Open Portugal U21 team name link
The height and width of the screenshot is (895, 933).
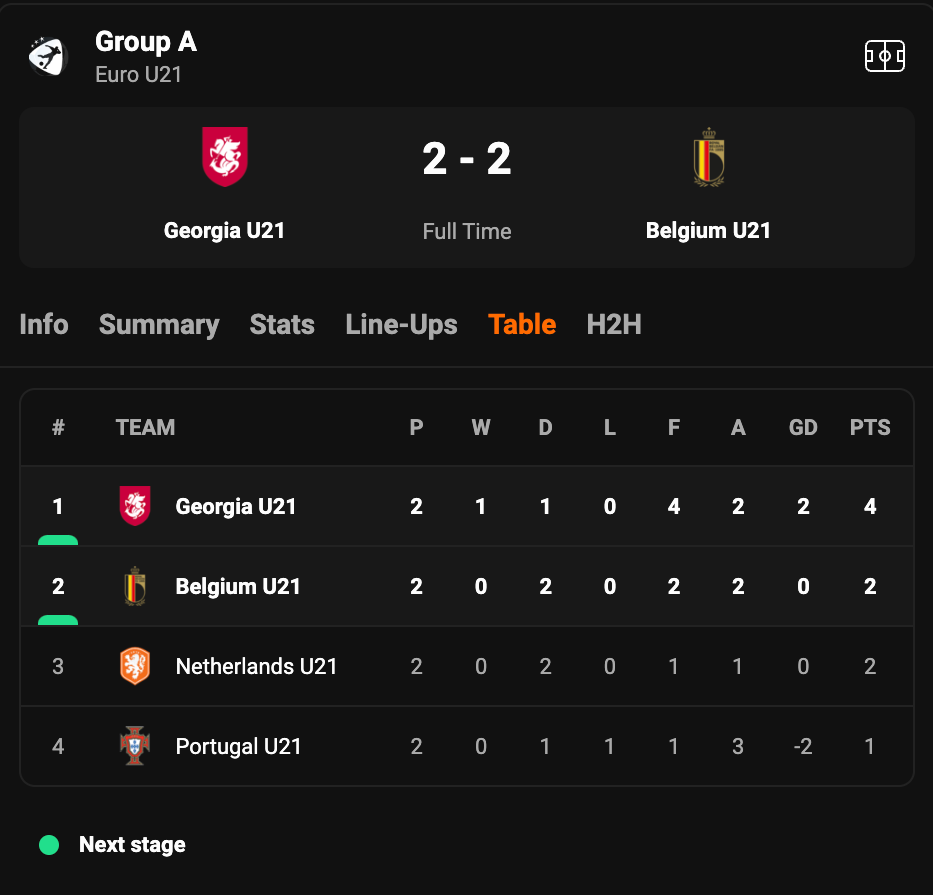click(x=239, y=746)
